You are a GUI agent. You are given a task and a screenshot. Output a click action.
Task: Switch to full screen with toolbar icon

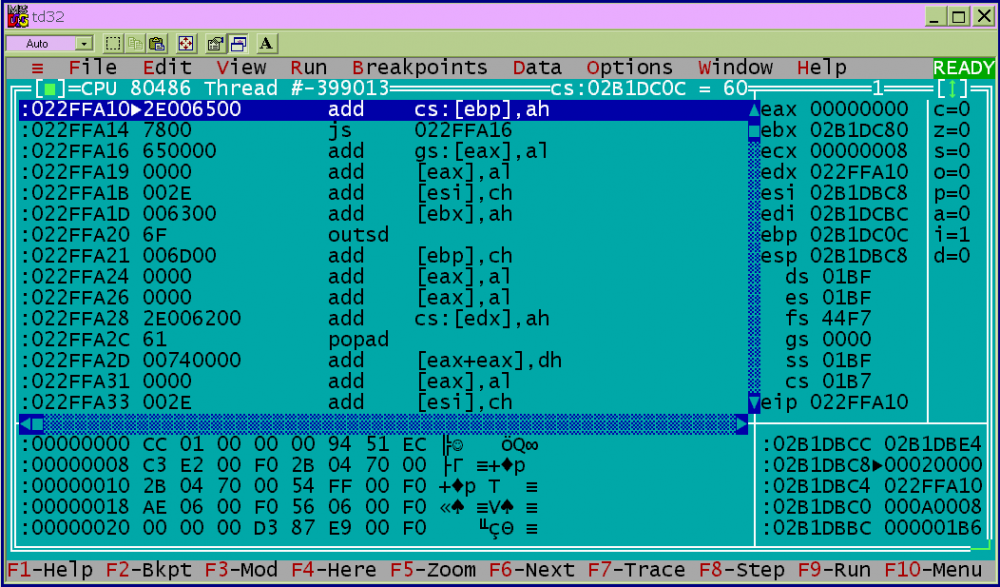tap(185, 44)
